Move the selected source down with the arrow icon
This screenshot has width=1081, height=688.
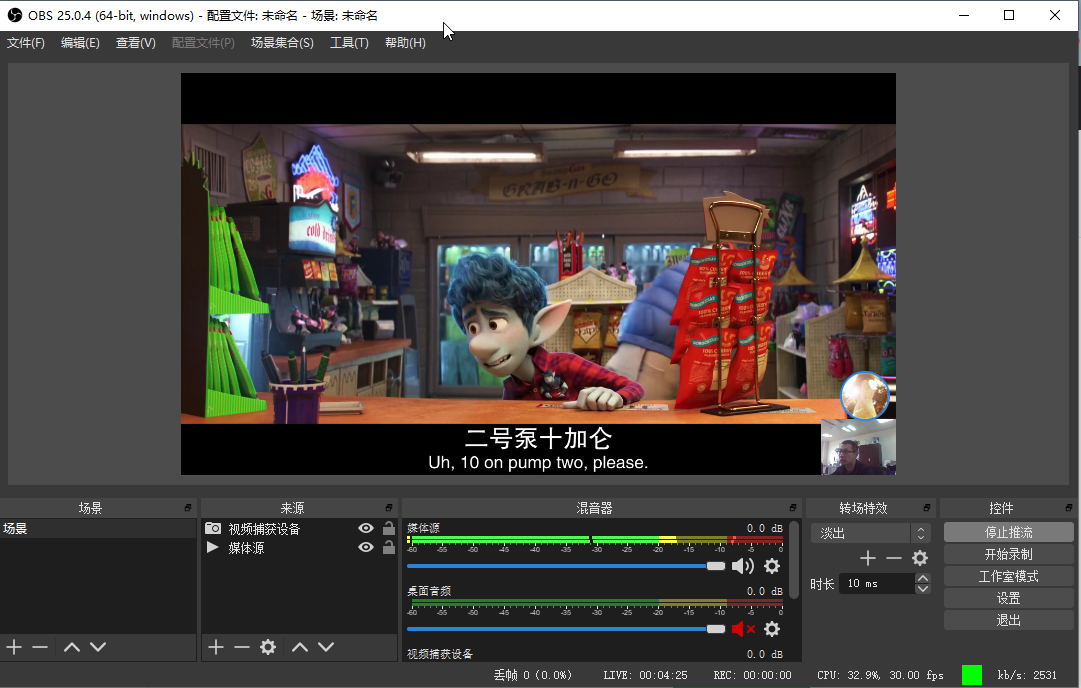pyautogui.click(x=327, y=647)
